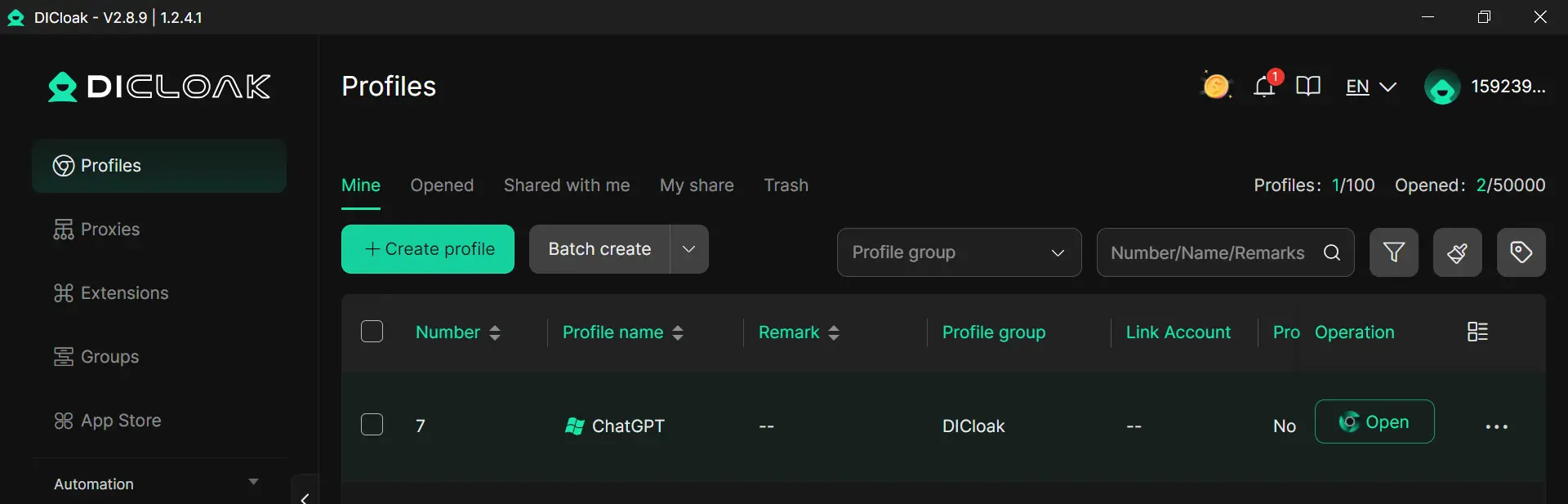Image resolution: width=1568 pixels, height=504 pixels.
Task: Open column settings list icon
Action: [x=1477, y=332]
